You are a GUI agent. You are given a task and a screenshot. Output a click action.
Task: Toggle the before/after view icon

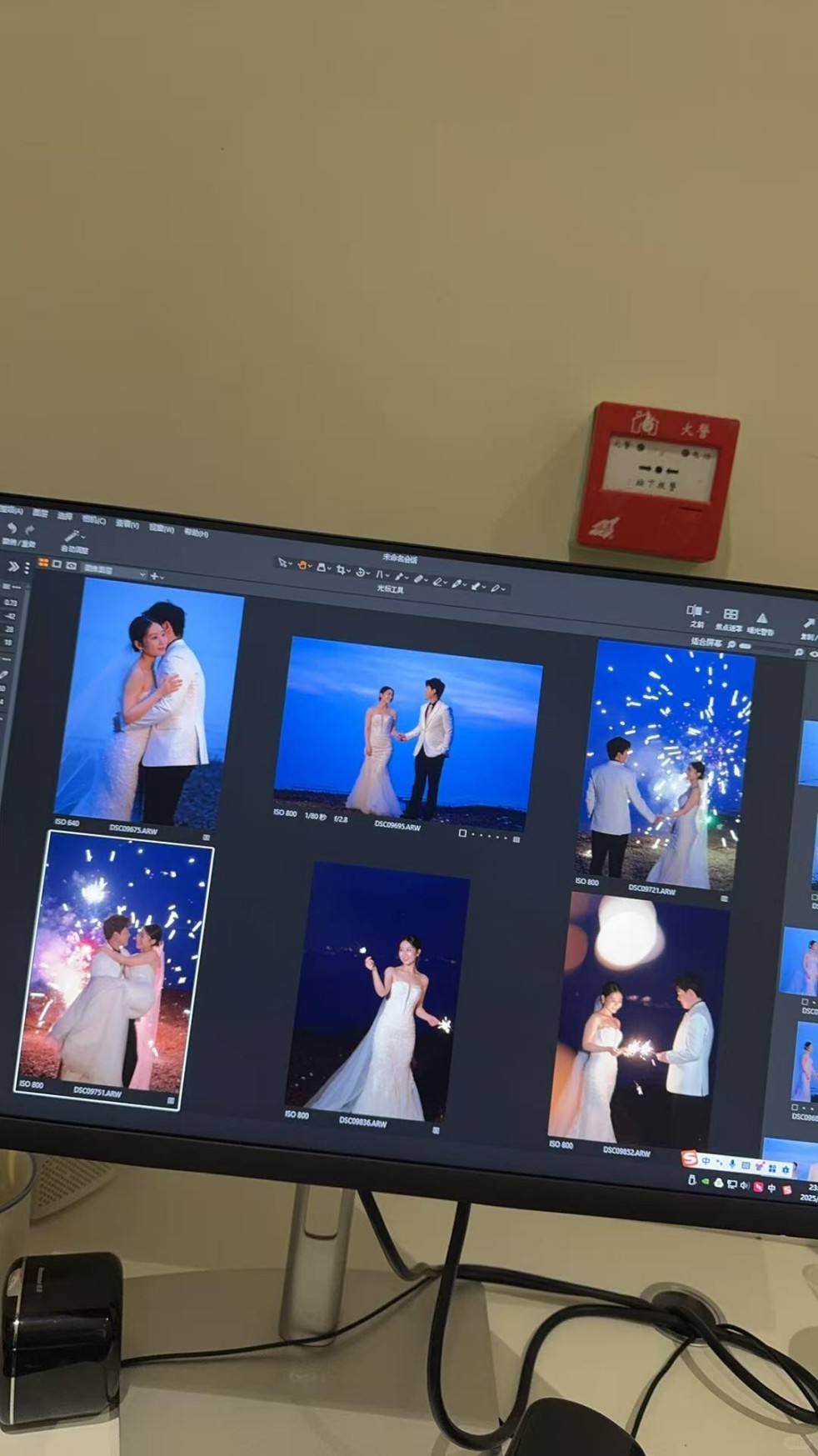693,611
